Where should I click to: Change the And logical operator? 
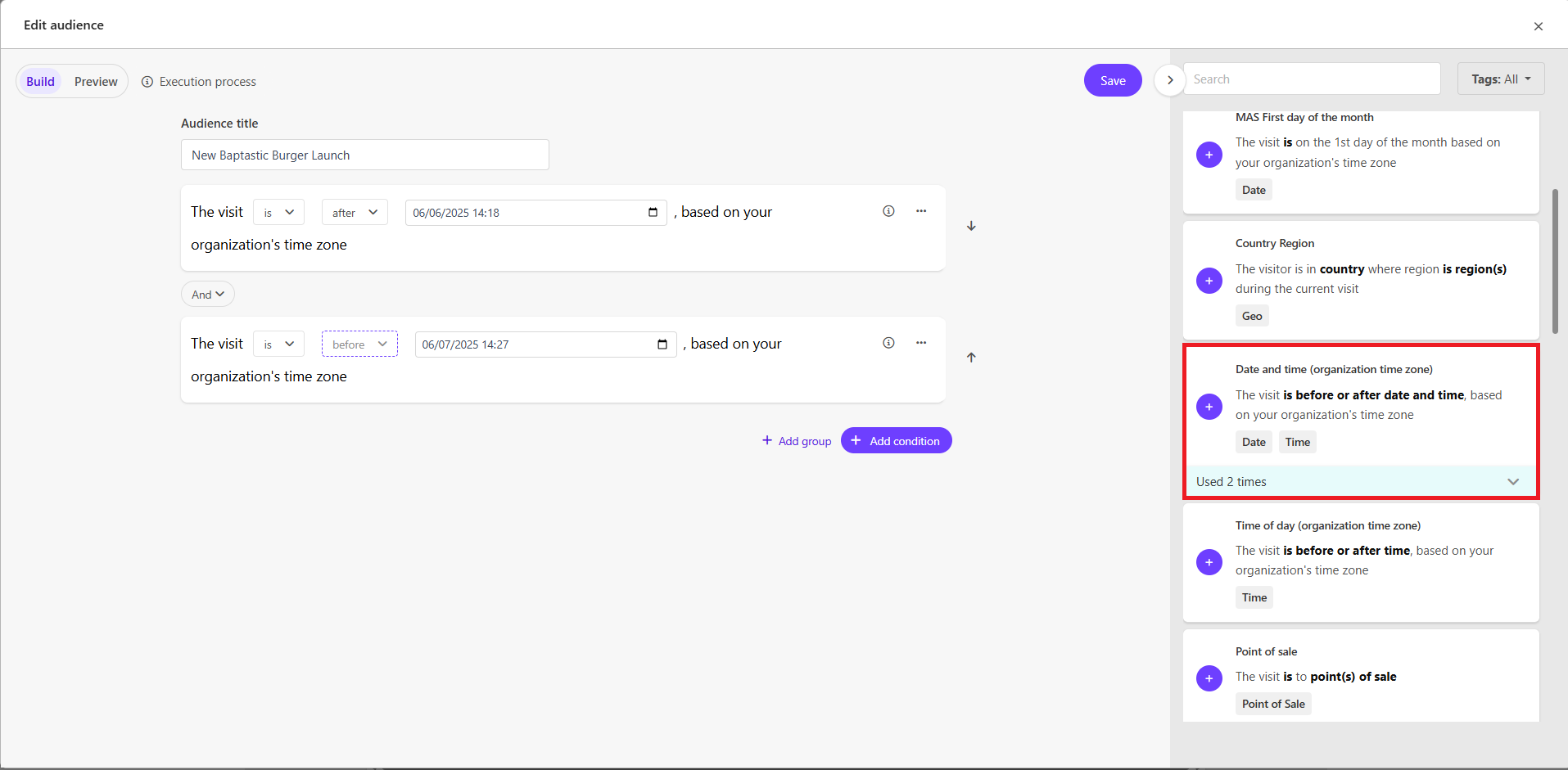pos(208,295)
